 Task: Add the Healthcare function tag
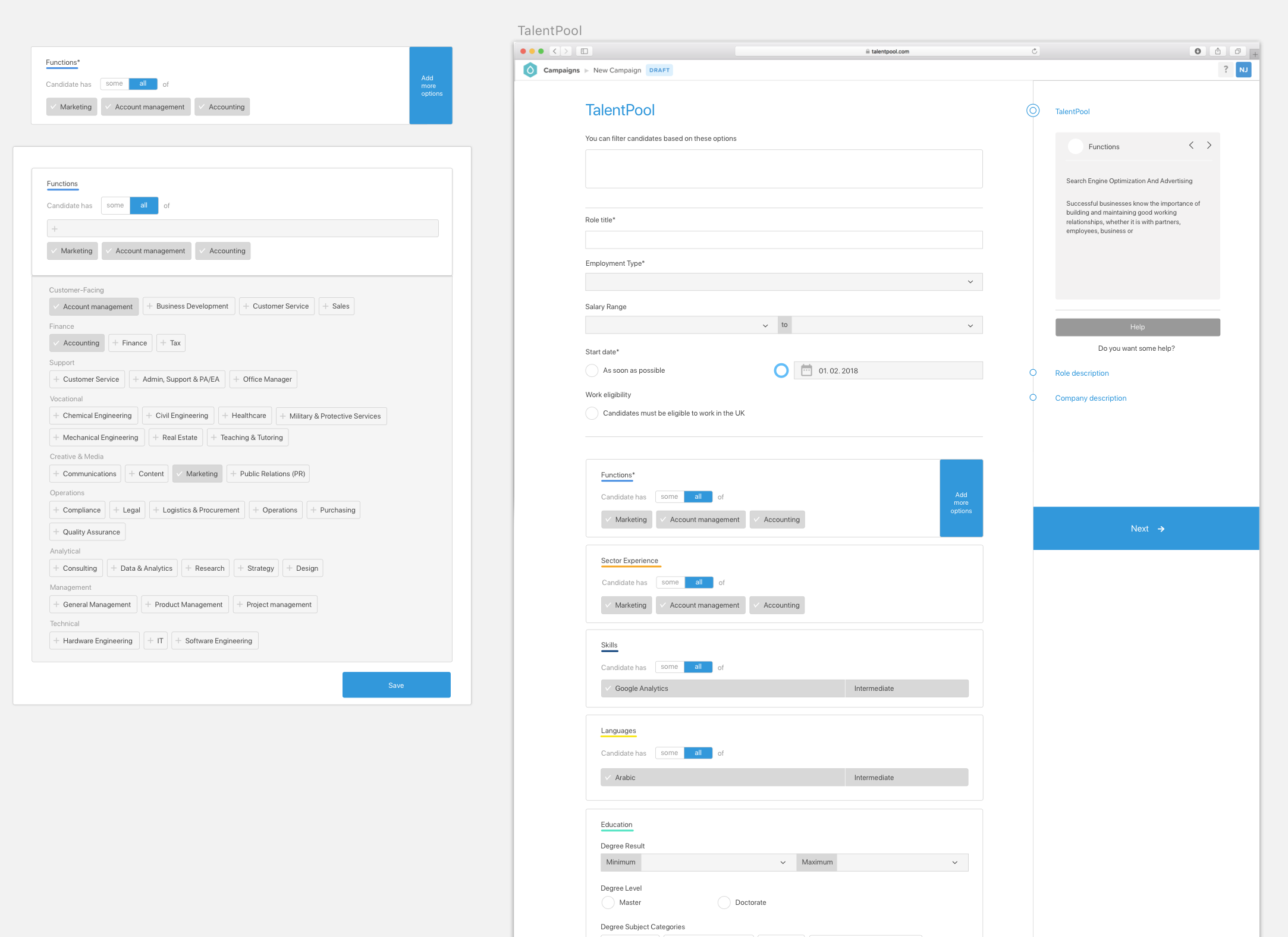[245, 416]
